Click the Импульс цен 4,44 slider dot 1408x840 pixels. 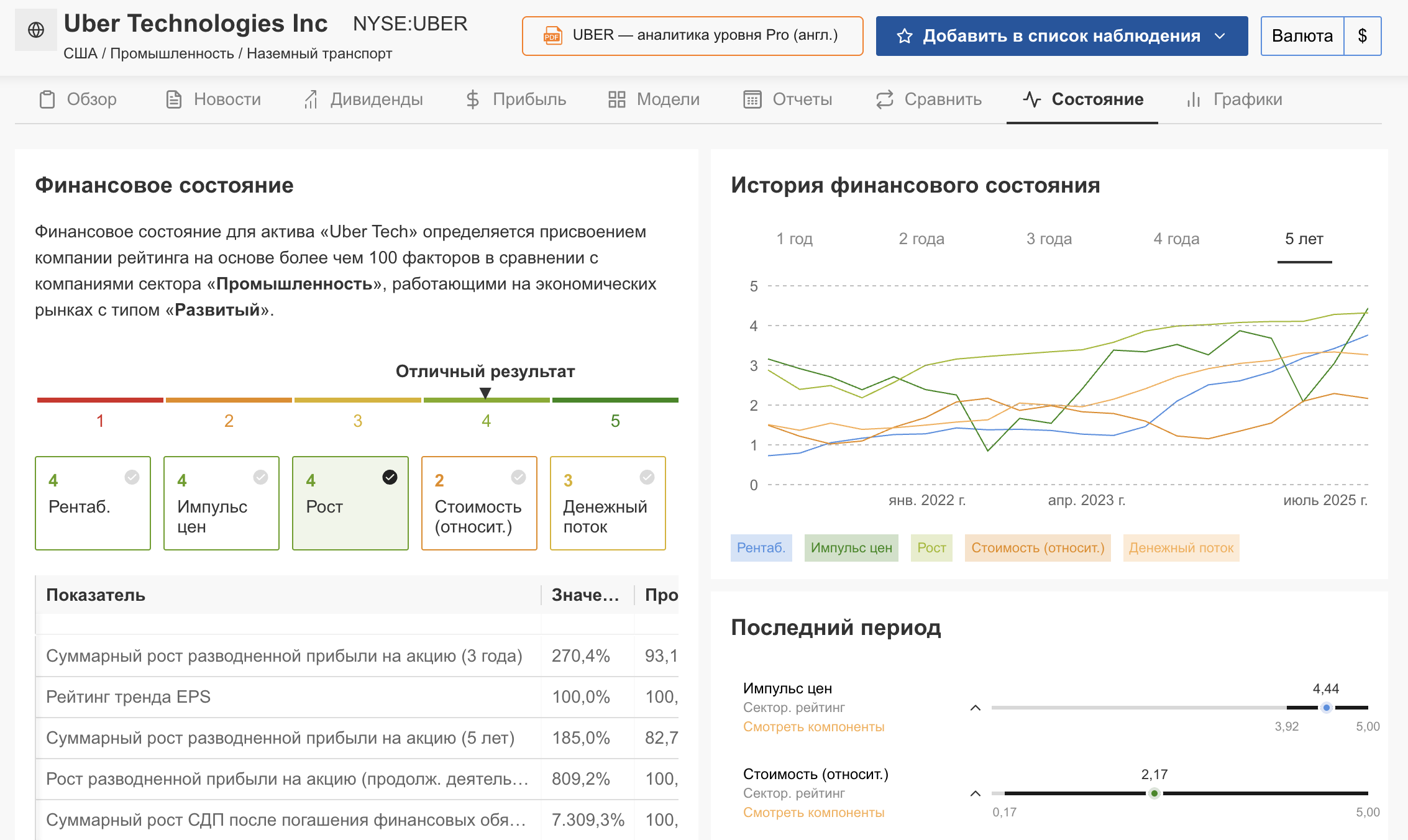tap(1326, 708)
